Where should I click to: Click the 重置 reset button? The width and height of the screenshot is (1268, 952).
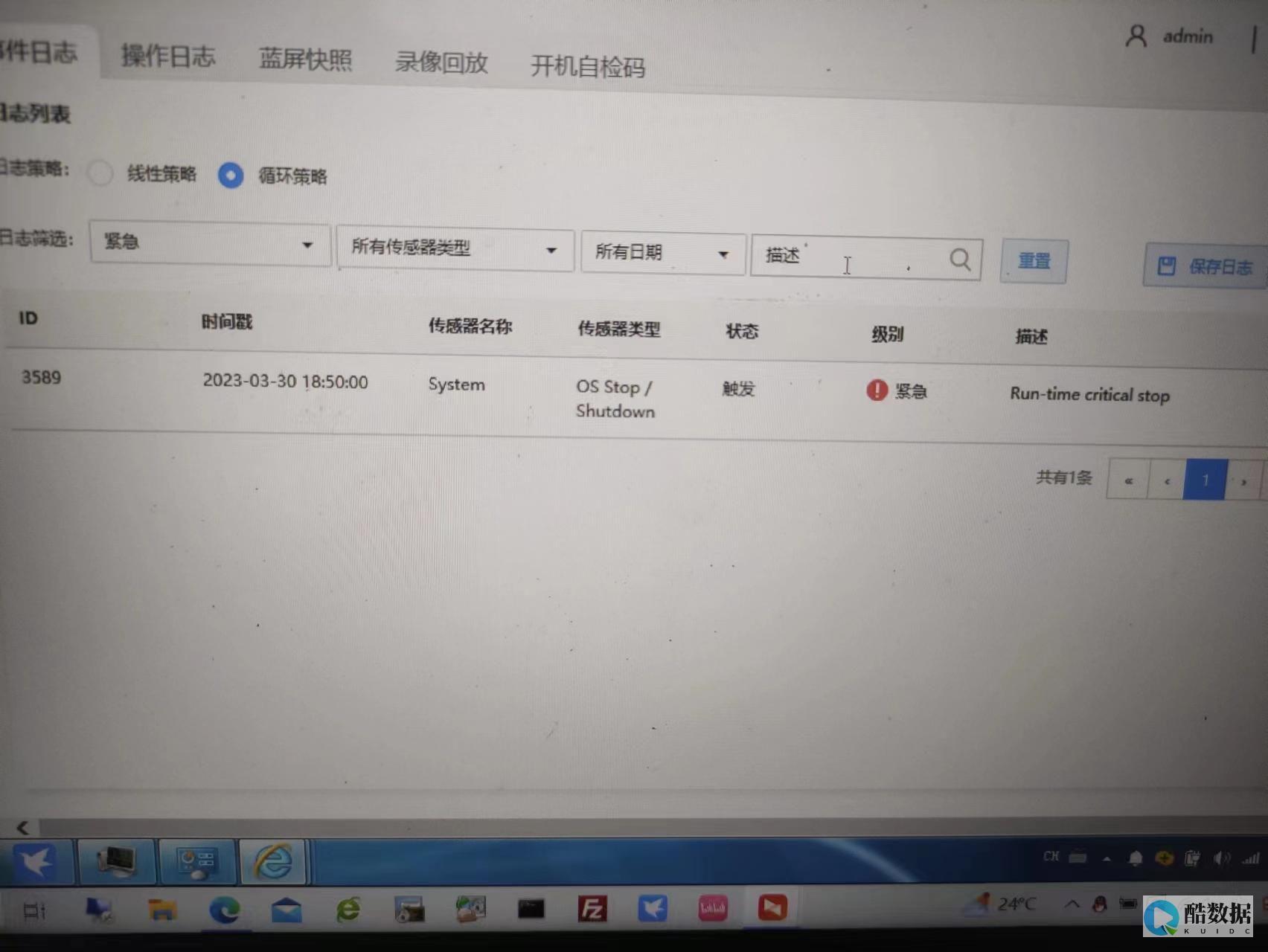point(1034,261)
